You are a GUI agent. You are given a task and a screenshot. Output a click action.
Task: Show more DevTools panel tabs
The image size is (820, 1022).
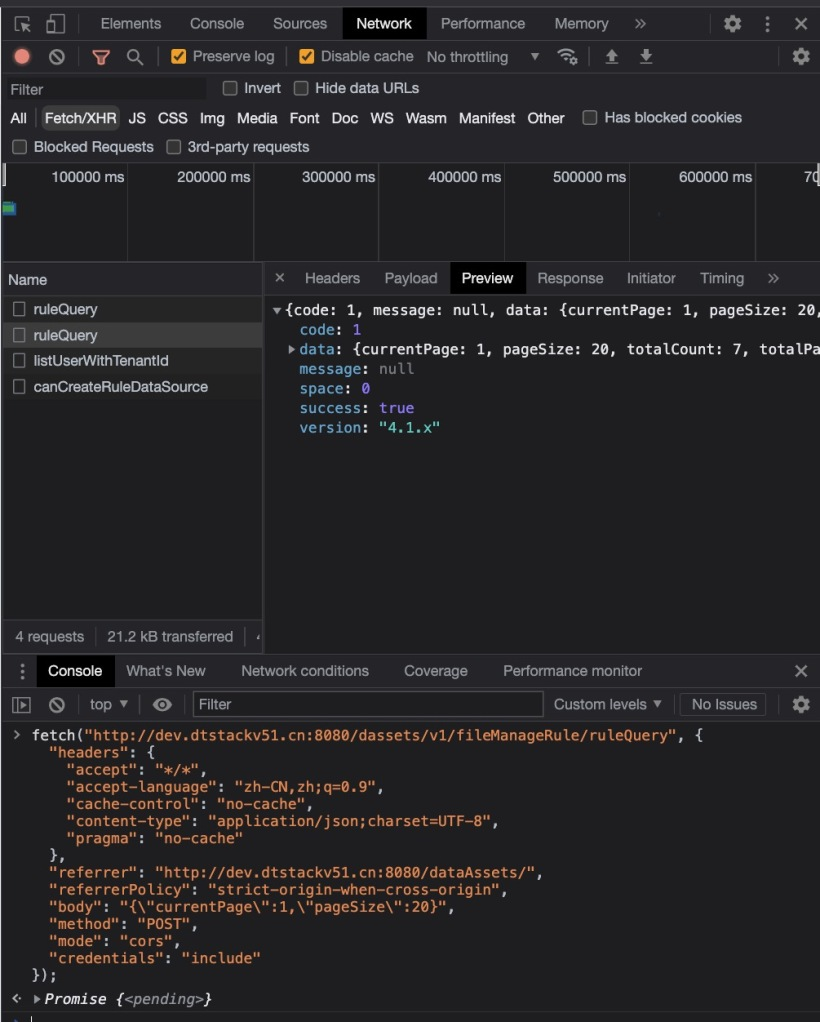click(x=640, y=24)
